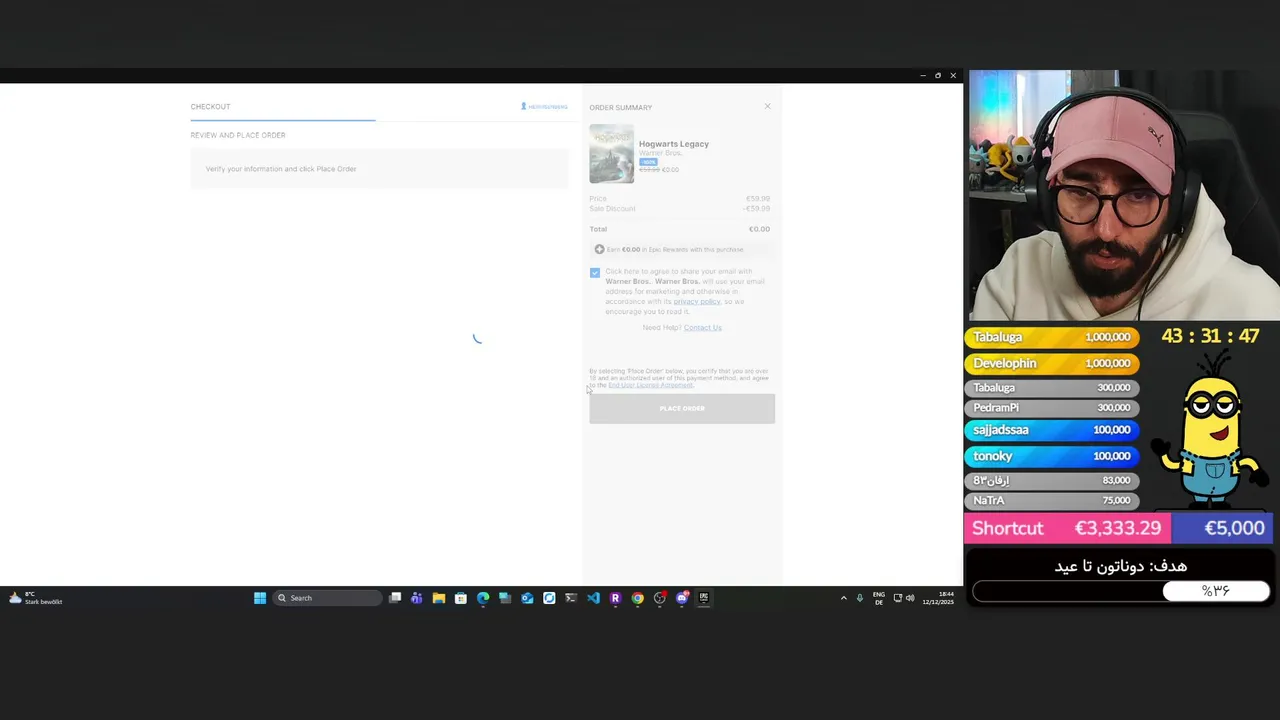Close the order summary with the X
1280x720 pixels.
point(767,106)
